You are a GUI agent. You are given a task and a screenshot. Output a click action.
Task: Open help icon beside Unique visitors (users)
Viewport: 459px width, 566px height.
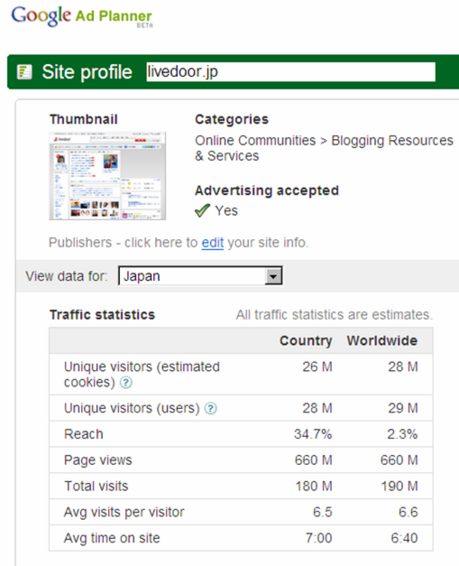tap(210, 408)
